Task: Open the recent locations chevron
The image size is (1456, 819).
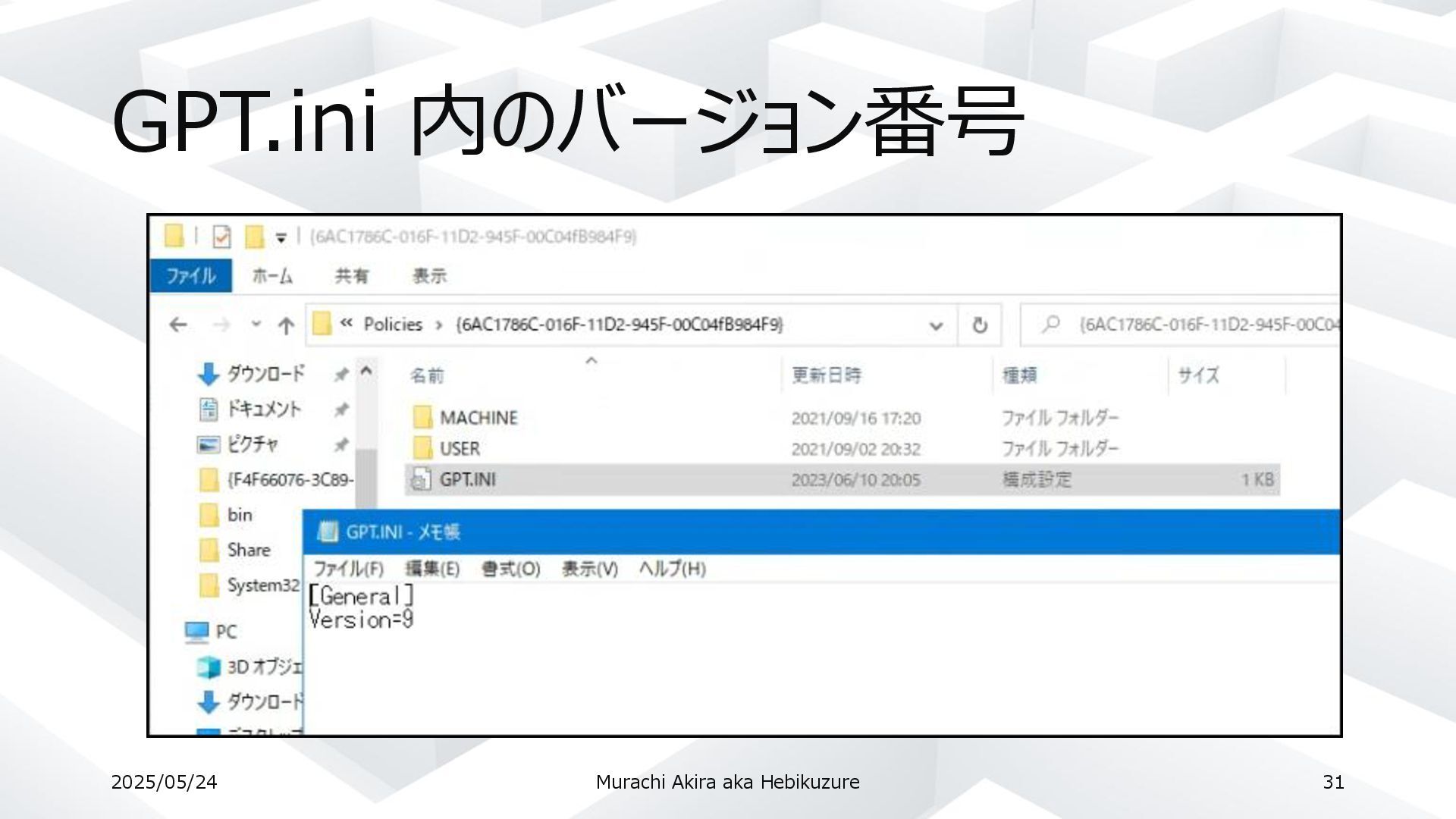Action: click(256, 325)
